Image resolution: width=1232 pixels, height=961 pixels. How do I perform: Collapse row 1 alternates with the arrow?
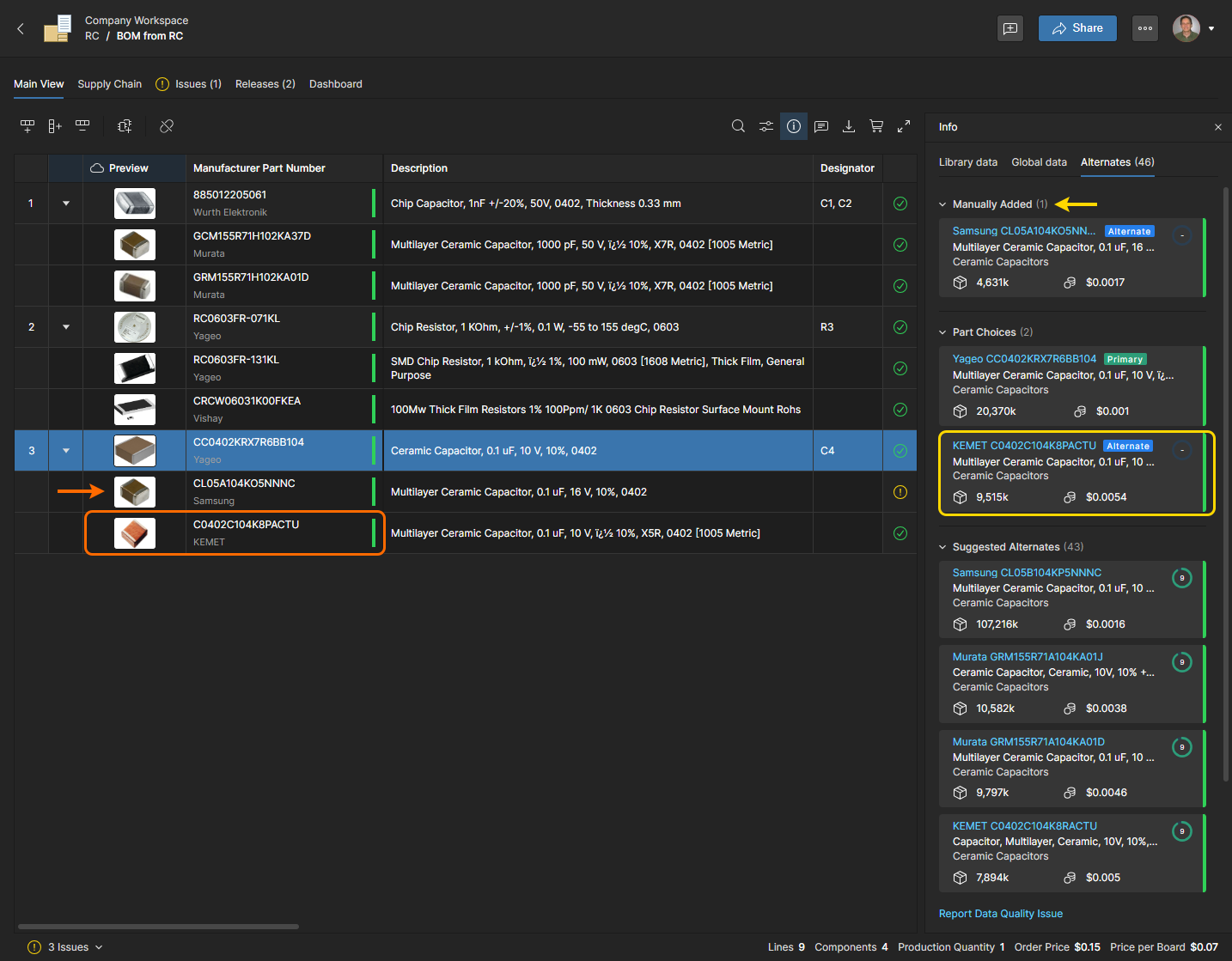click(x=66, y=204)
